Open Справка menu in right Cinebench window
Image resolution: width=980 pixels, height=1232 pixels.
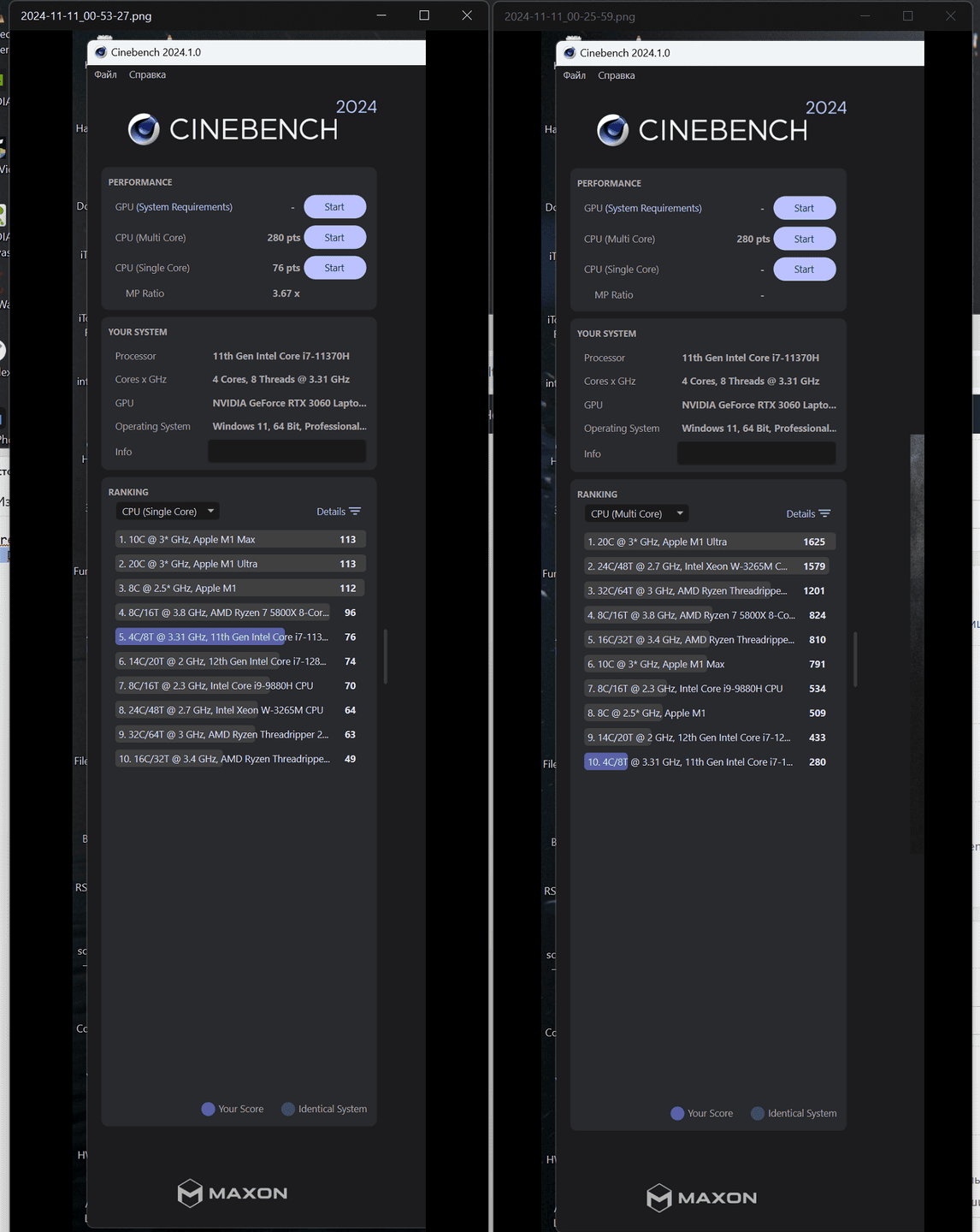click(617, 76)
